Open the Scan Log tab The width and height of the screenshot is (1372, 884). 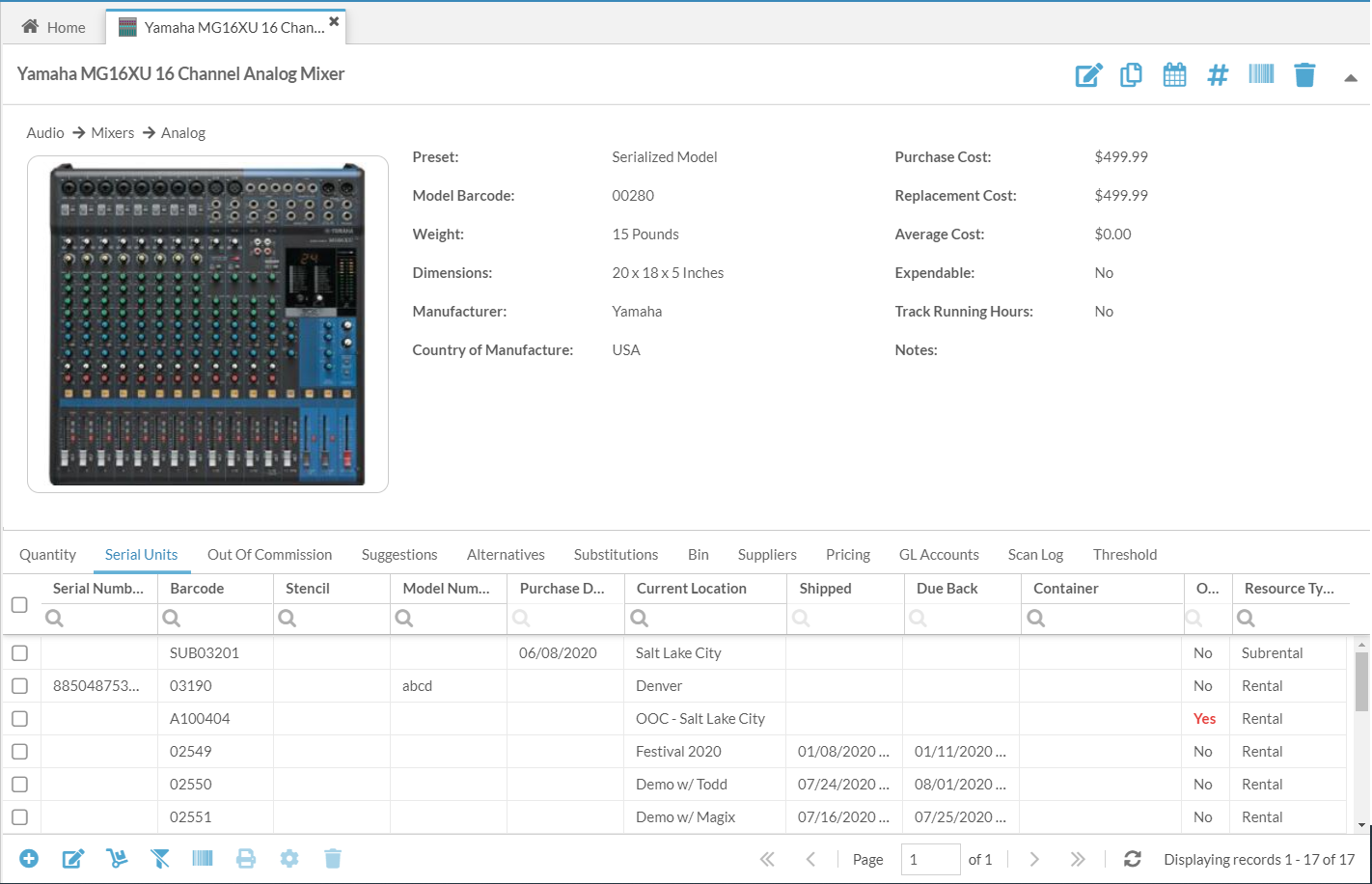(x=1035, y=555)
